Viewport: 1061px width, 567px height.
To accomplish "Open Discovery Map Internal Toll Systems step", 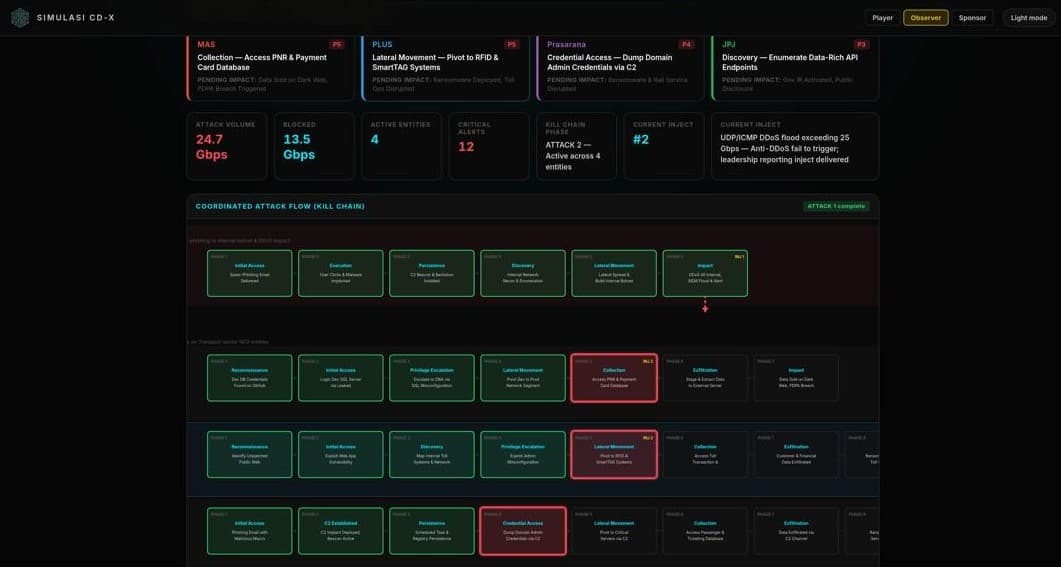I will click(x=432, y=455).
